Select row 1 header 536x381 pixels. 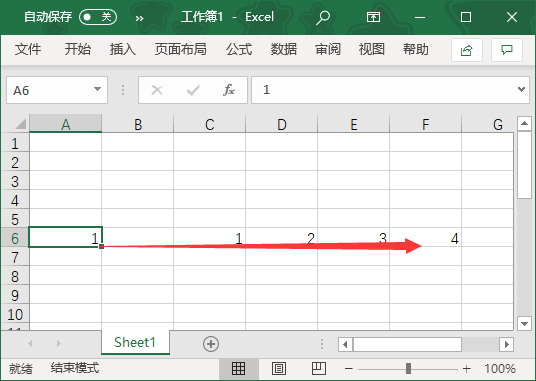click(15, 142)
